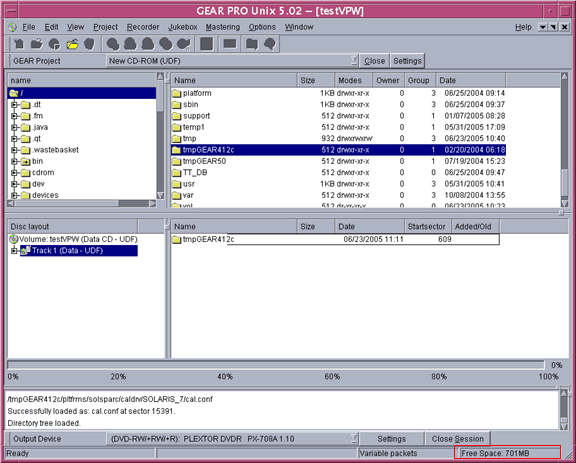Expand the cdrom folder tree node
Viewport: 576px width, 463px height.
click(x=14, y=173)
